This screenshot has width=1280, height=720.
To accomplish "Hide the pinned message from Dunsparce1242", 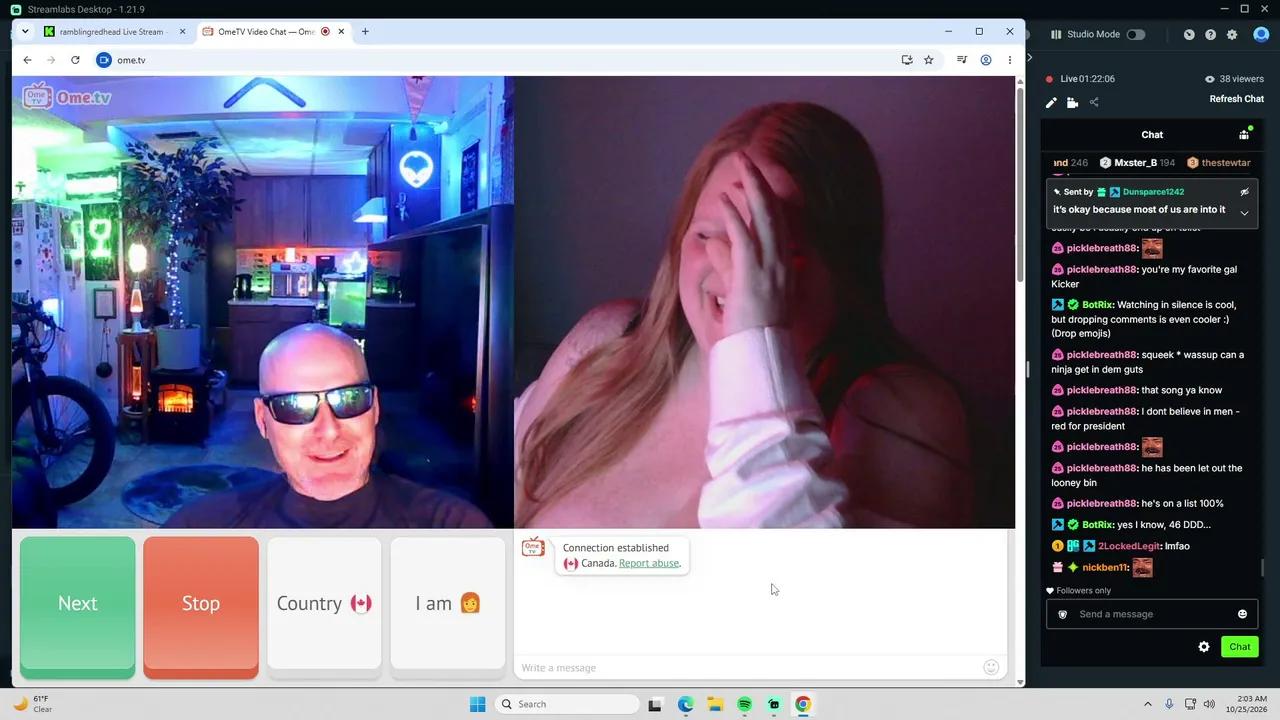I will (x=1245, y=192).
